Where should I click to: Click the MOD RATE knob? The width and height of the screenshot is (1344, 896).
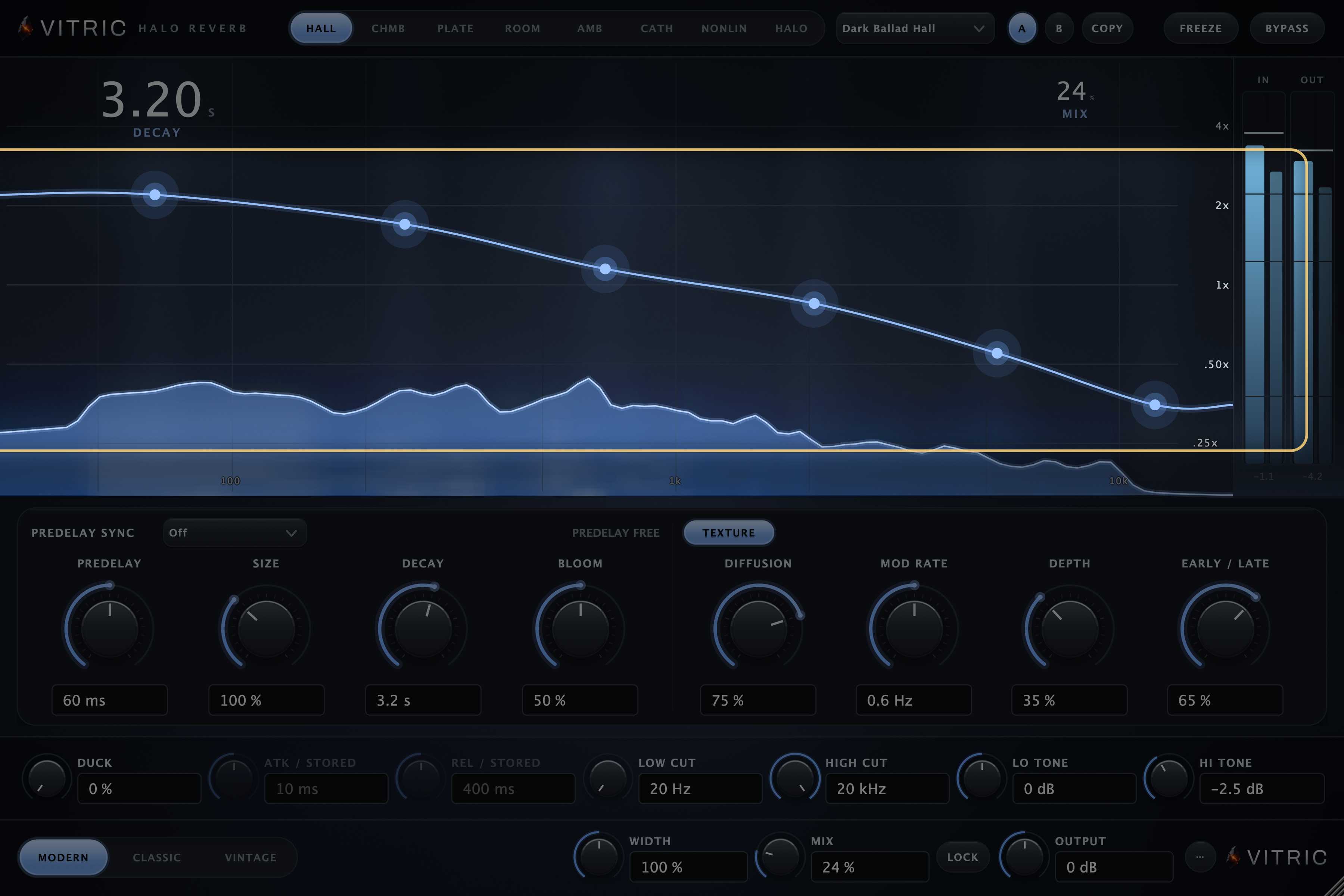[x=914, y=628]
